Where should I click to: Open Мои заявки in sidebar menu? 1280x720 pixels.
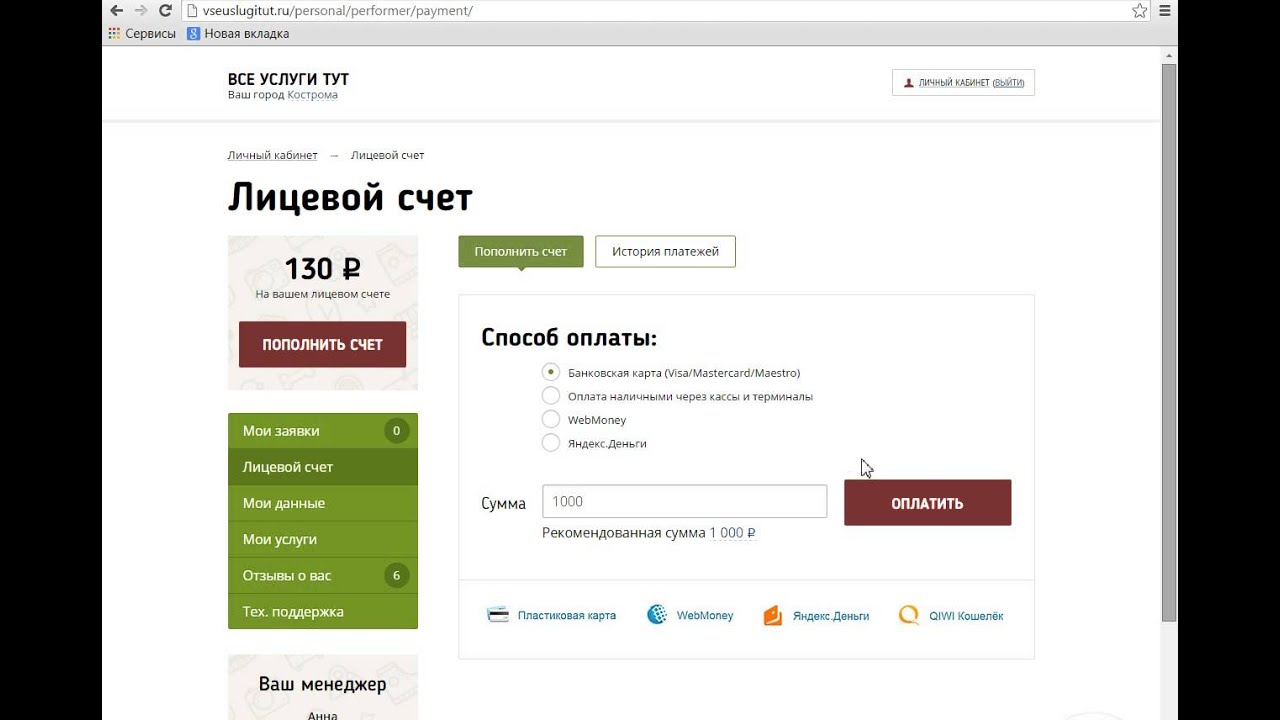323,431
